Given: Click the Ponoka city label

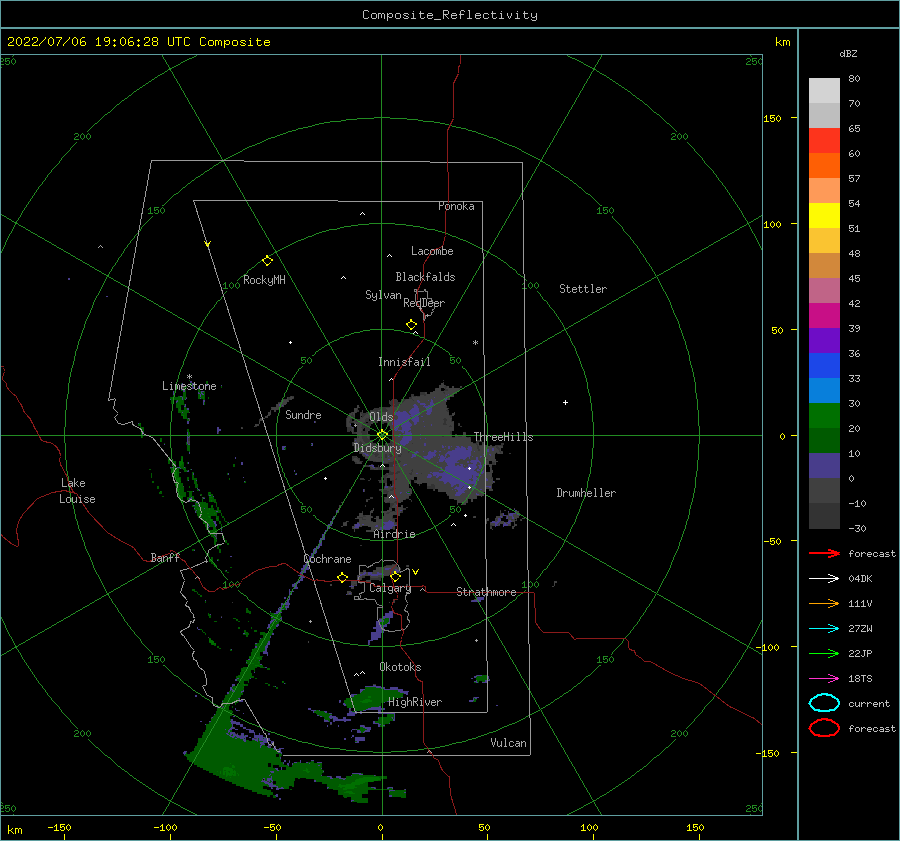Looking at the screenshot, I should (456, 206).
